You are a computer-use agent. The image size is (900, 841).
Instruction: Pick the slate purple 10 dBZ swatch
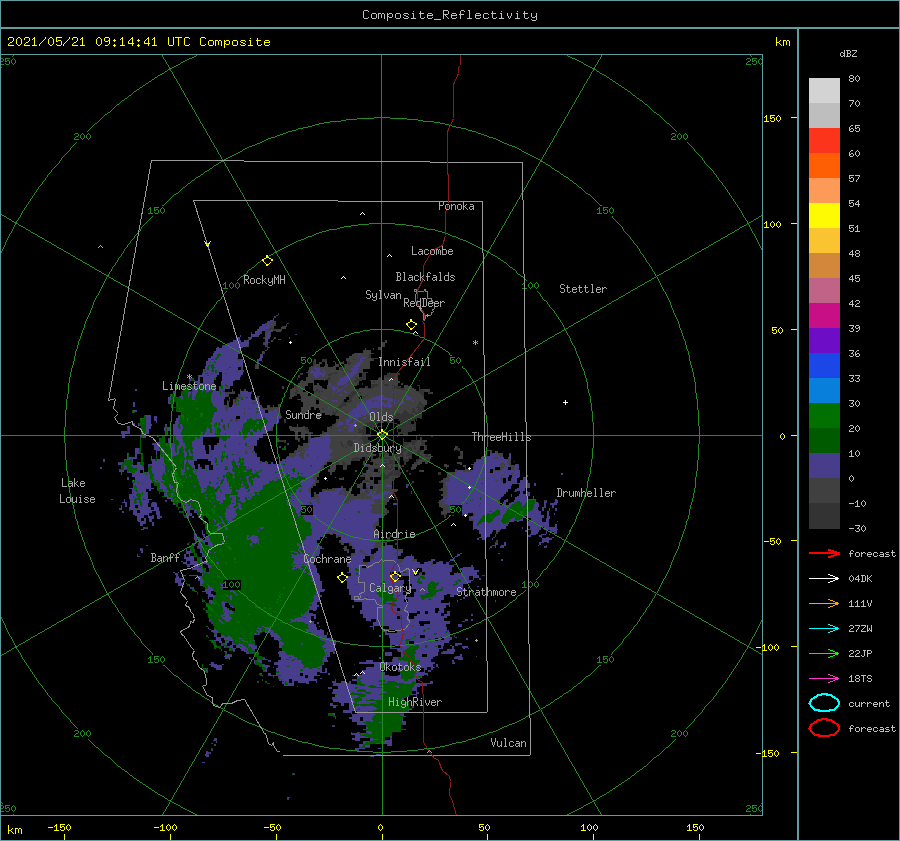[x=824, y=466]
